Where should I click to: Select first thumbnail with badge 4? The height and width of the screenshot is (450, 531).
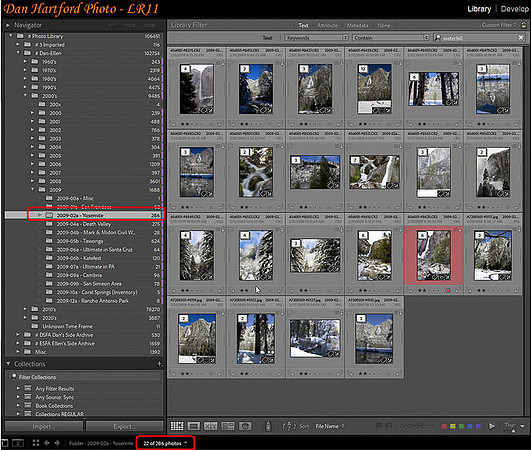coord(197,89)
